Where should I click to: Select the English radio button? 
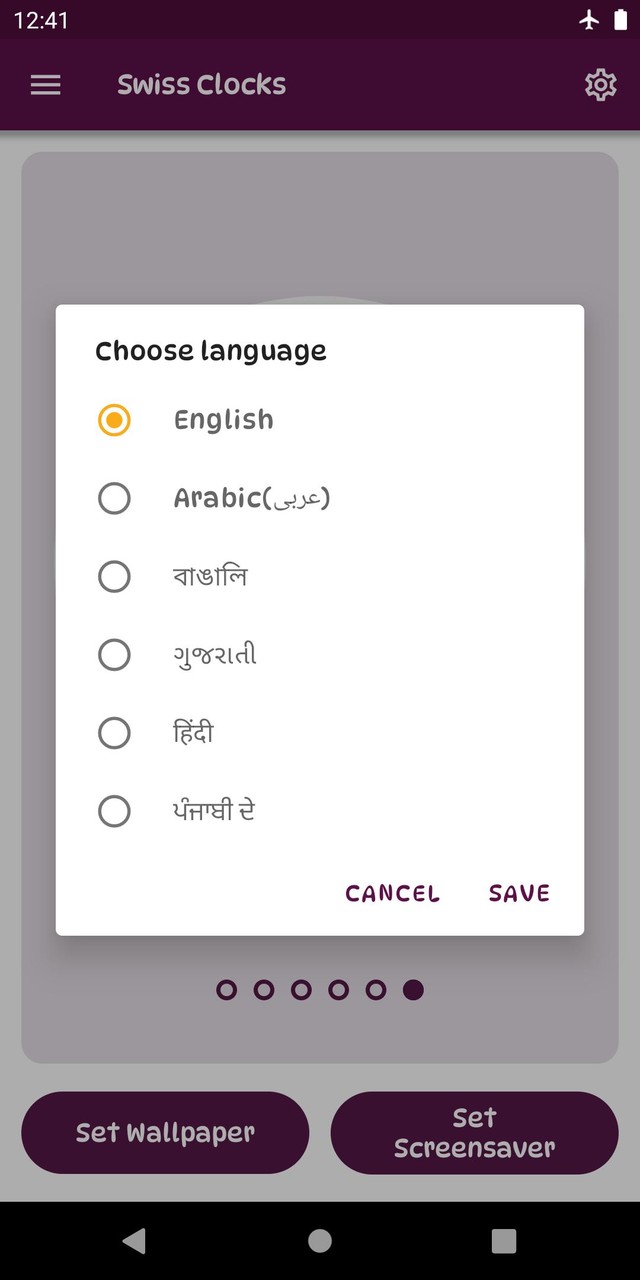point(114,420)
